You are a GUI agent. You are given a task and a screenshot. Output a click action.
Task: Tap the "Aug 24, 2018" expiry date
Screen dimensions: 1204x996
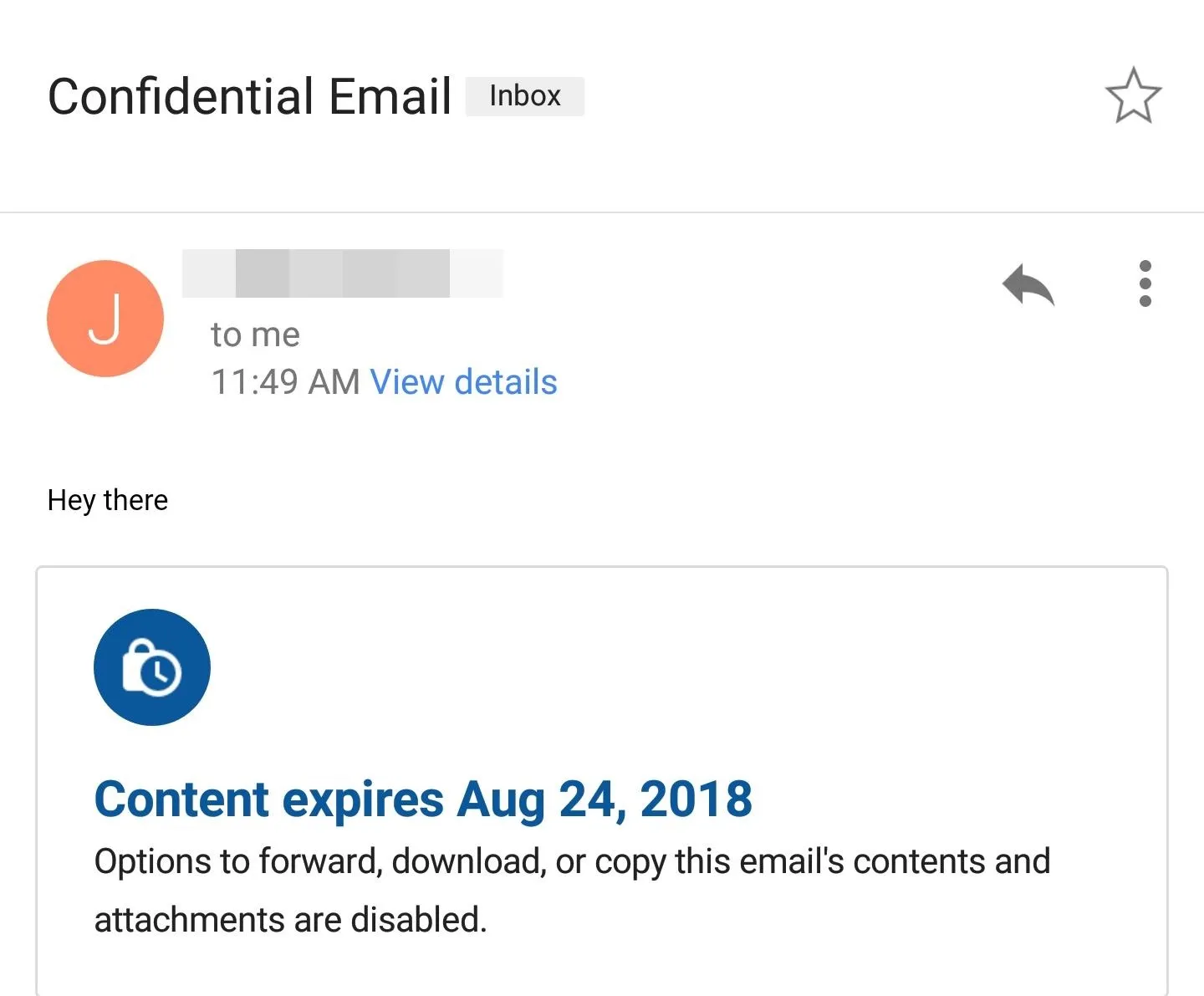[605, 800]
